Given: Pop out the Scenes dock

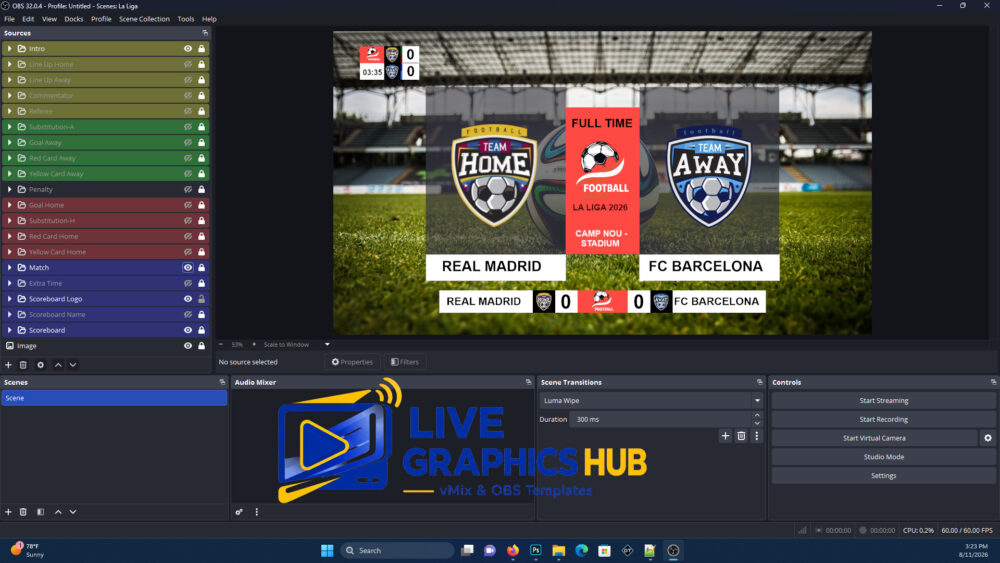Looking at the screenshot, I should 222,382.
